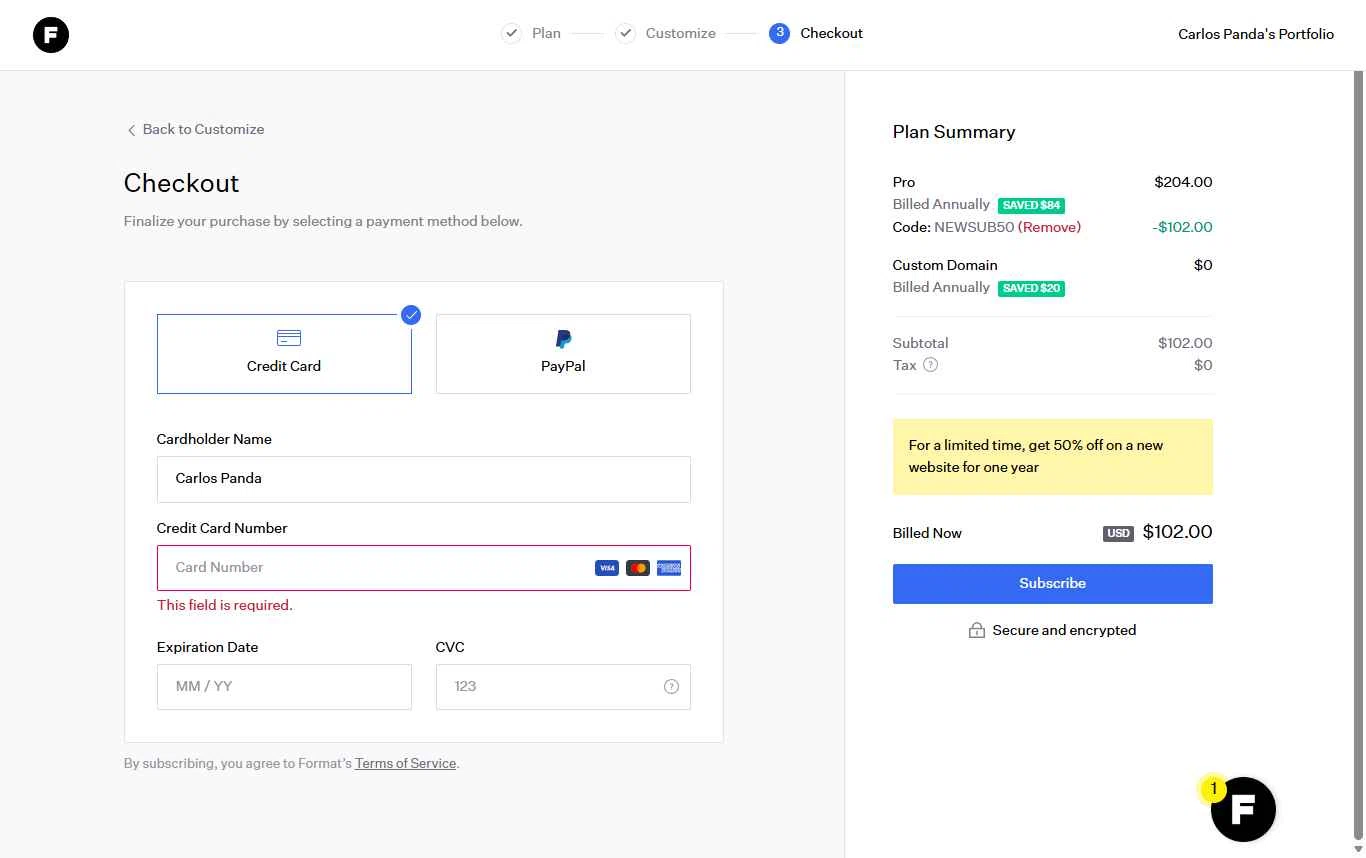This screenshot has height=858, width=1366.
Task: Go to the Plan step
Action: [546, 33]
